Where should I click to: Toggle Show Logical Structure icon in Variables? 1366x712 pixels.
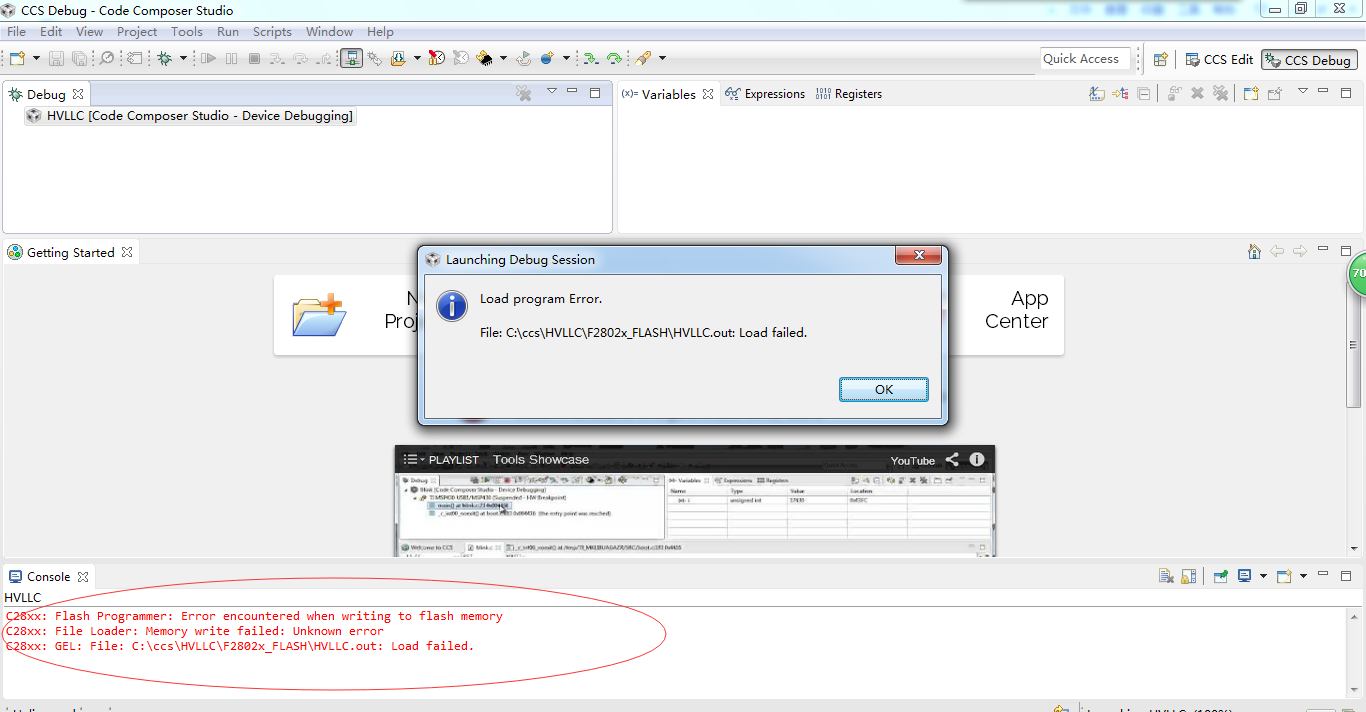pos(1120,93)
